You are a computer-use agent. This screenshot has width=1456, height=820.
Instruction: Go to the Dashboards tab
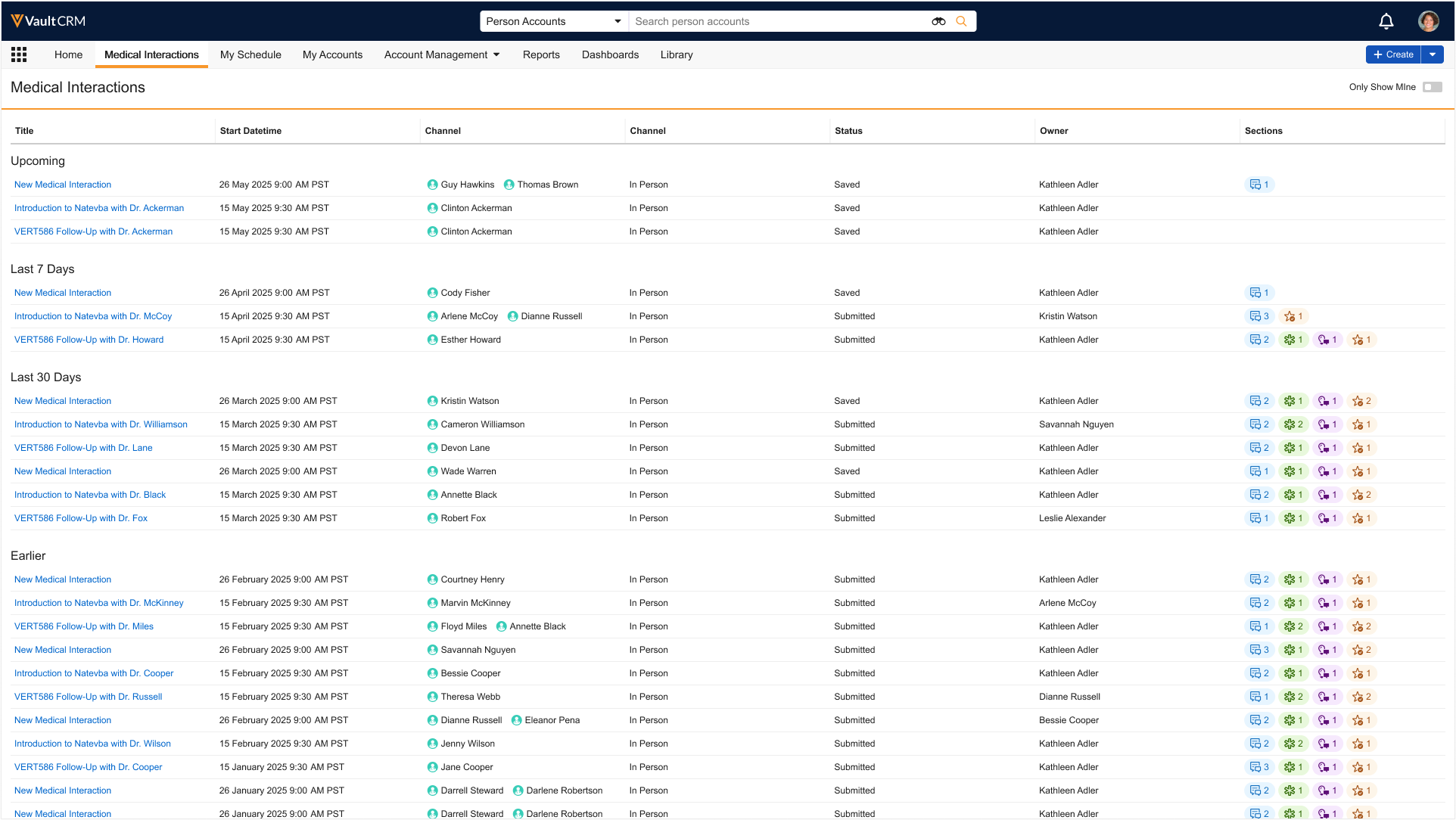click(610, 54)
